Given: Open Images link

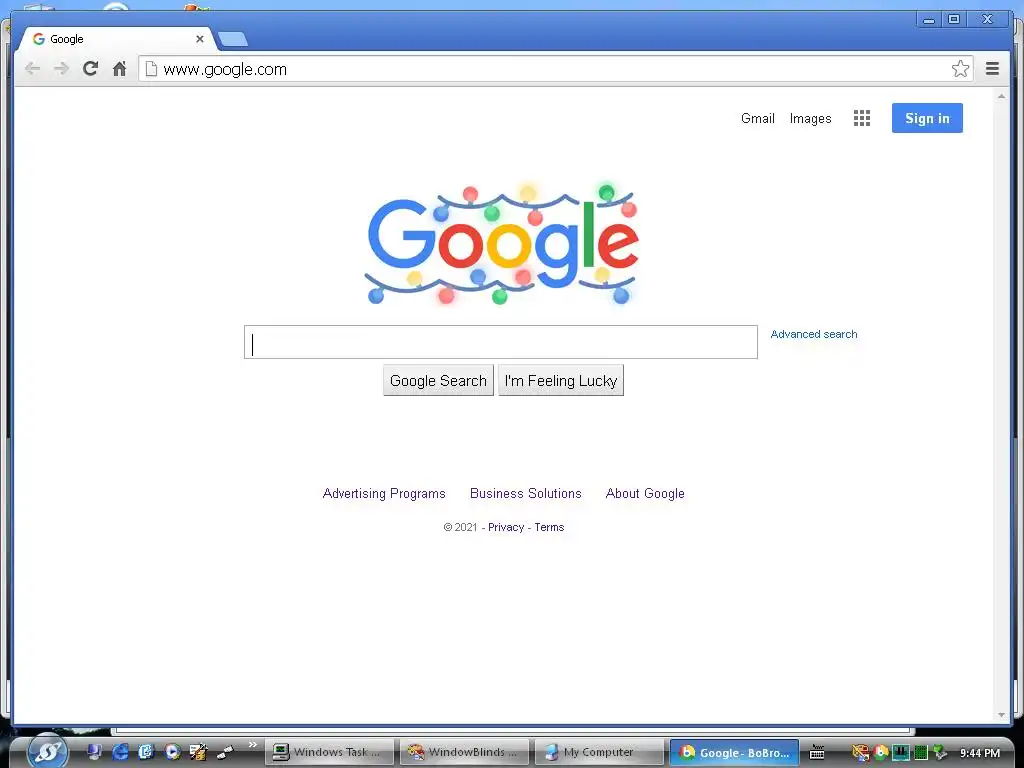Looking at the screenshot, I should click(810, 118).
